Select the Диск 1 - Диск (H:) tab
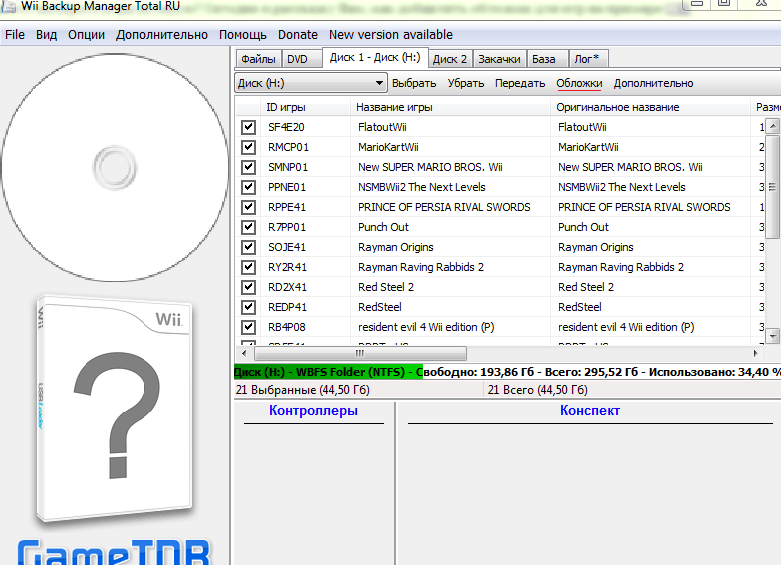The image size is (781, 565). [x=375, y=57]
